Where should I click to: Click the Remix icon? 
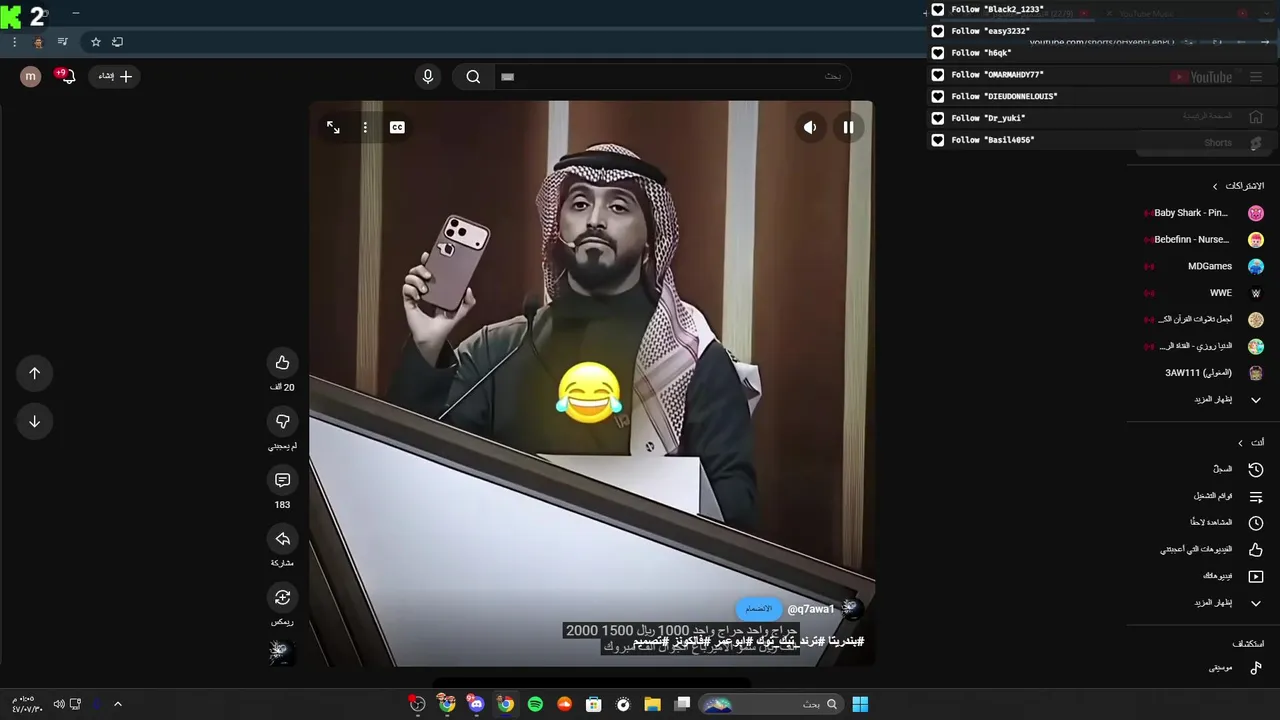pyautogui.click(x=282, y=598)
